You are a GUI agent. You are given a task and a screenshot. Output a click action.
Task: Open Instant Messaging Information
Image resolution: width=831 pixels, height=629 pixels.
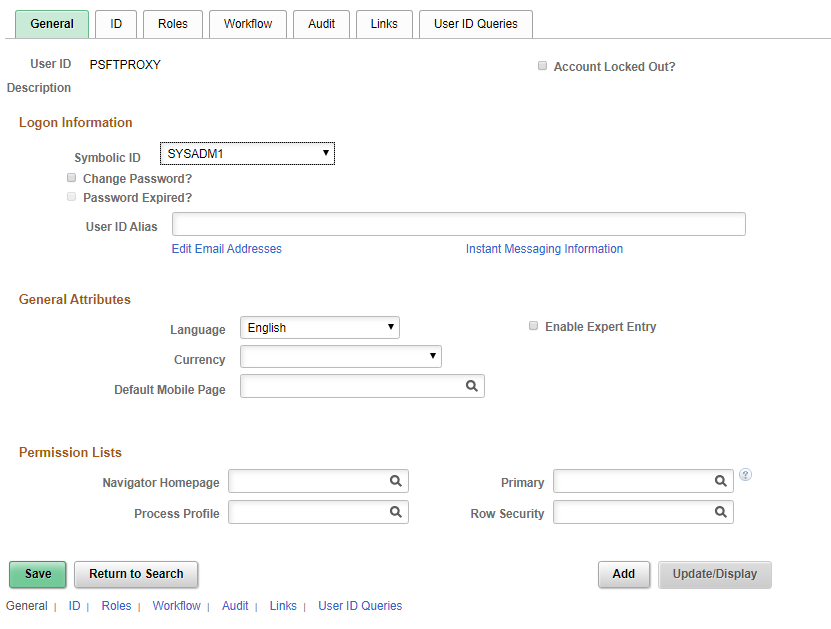[544, 248]
